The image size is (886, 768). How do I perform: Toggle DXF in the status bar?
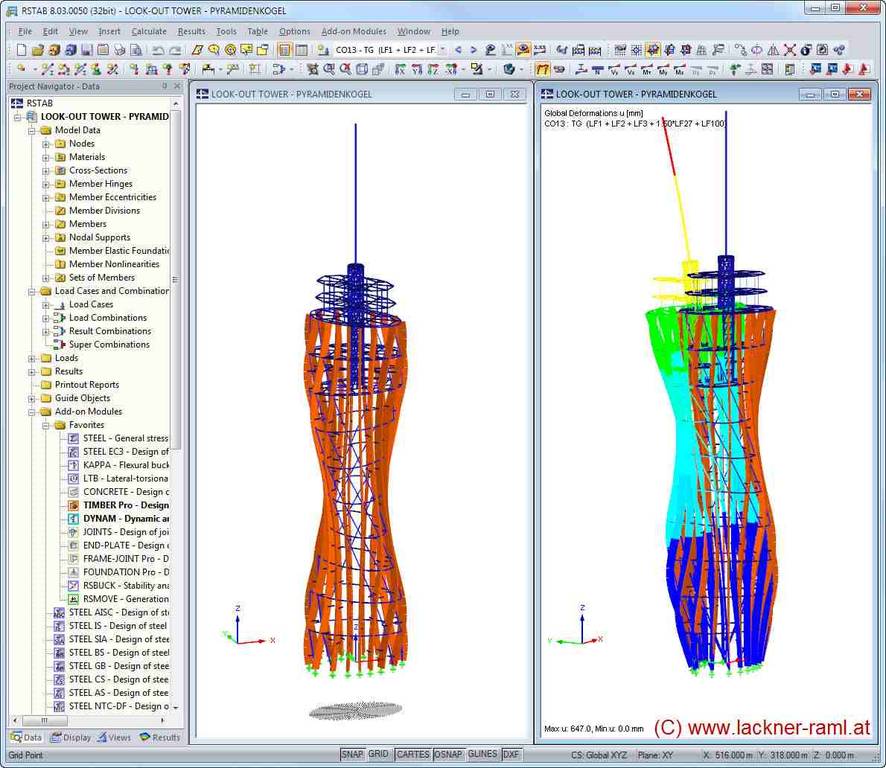(511, 754)
